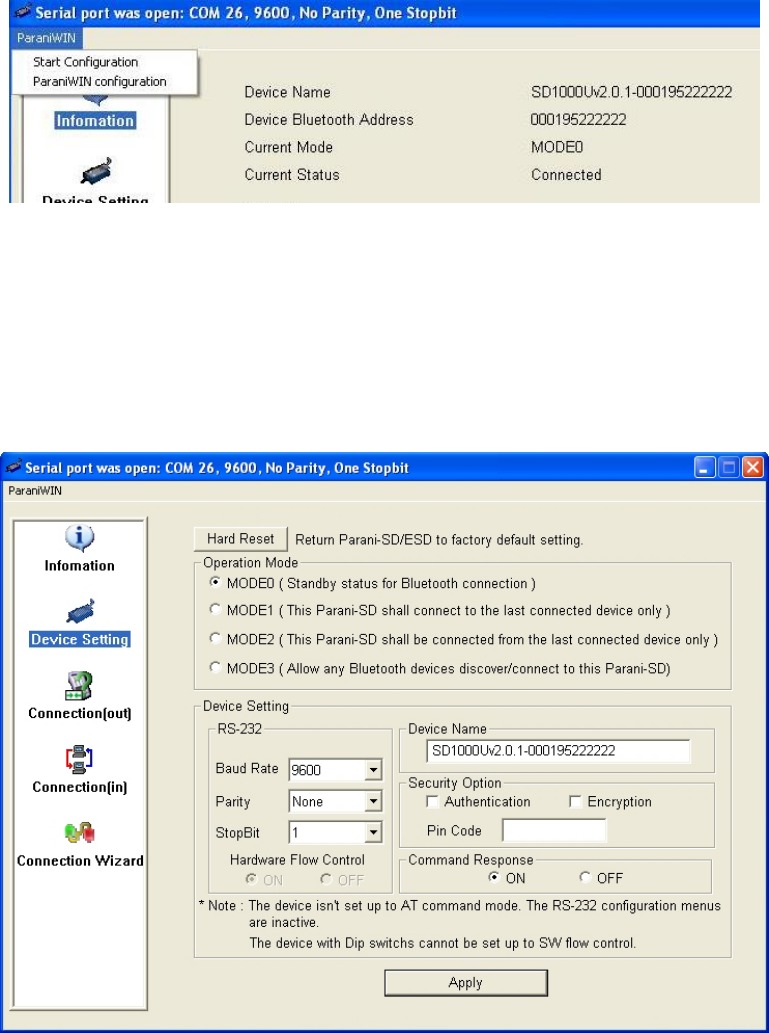
Task: Click ParaniWIN menu in upper window
Action: click(x=46, y=38)
